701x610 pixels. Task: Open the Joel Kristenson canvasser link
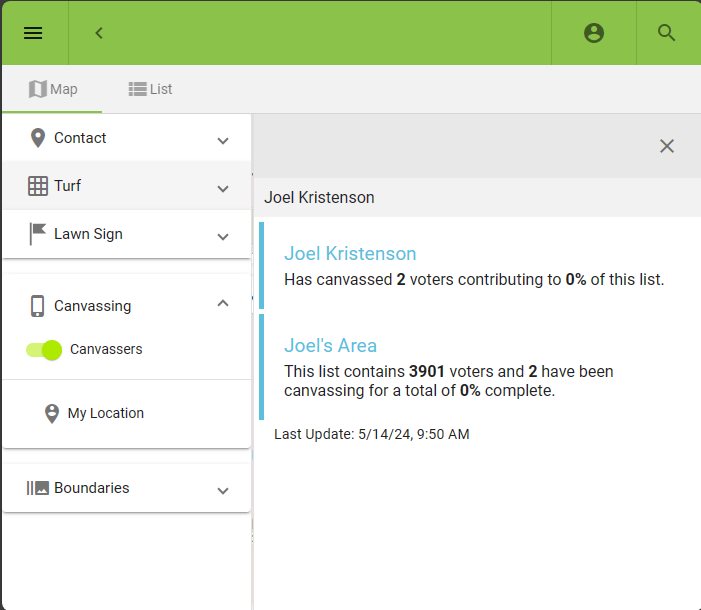pos(350,254)
